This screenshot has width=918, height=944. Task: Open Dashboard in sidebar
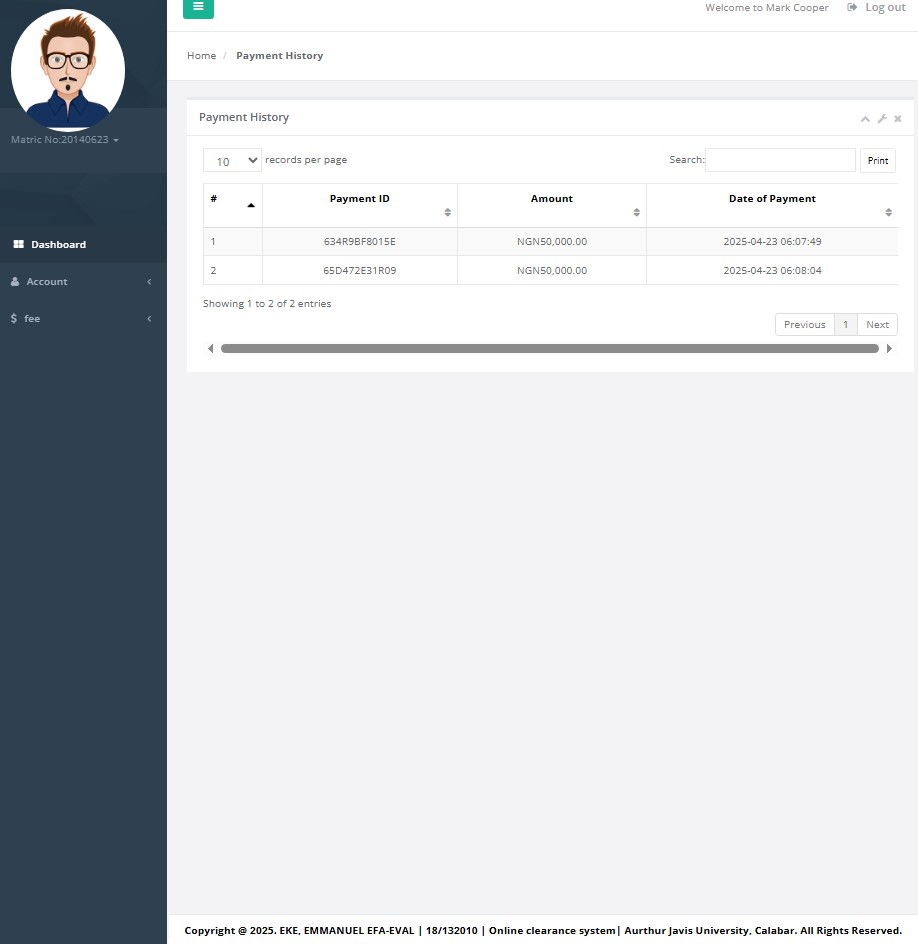click(83, 244)
